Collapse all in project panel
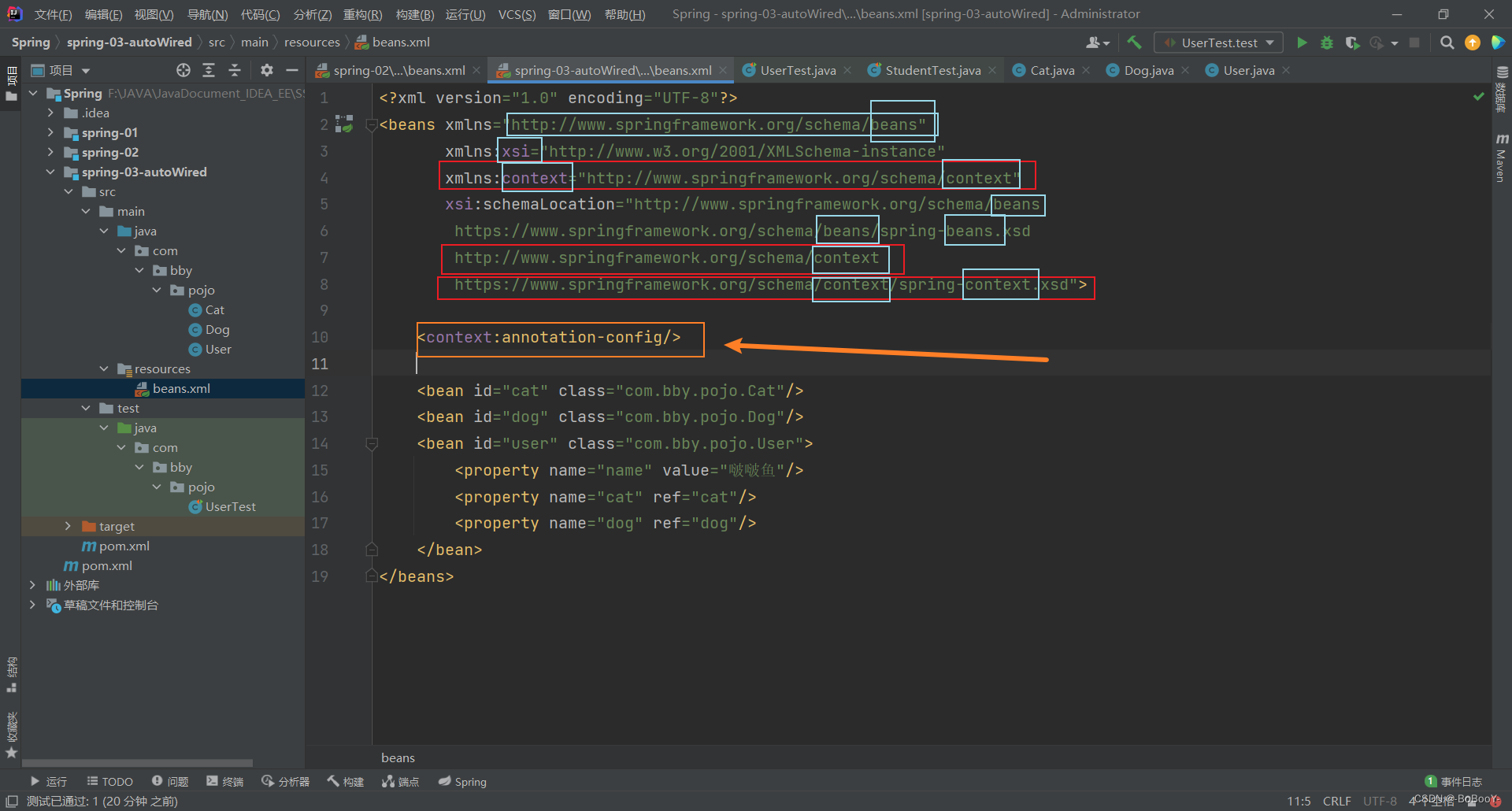Image resolution: width=1512 pixels, height=811 pixels. 235,70
